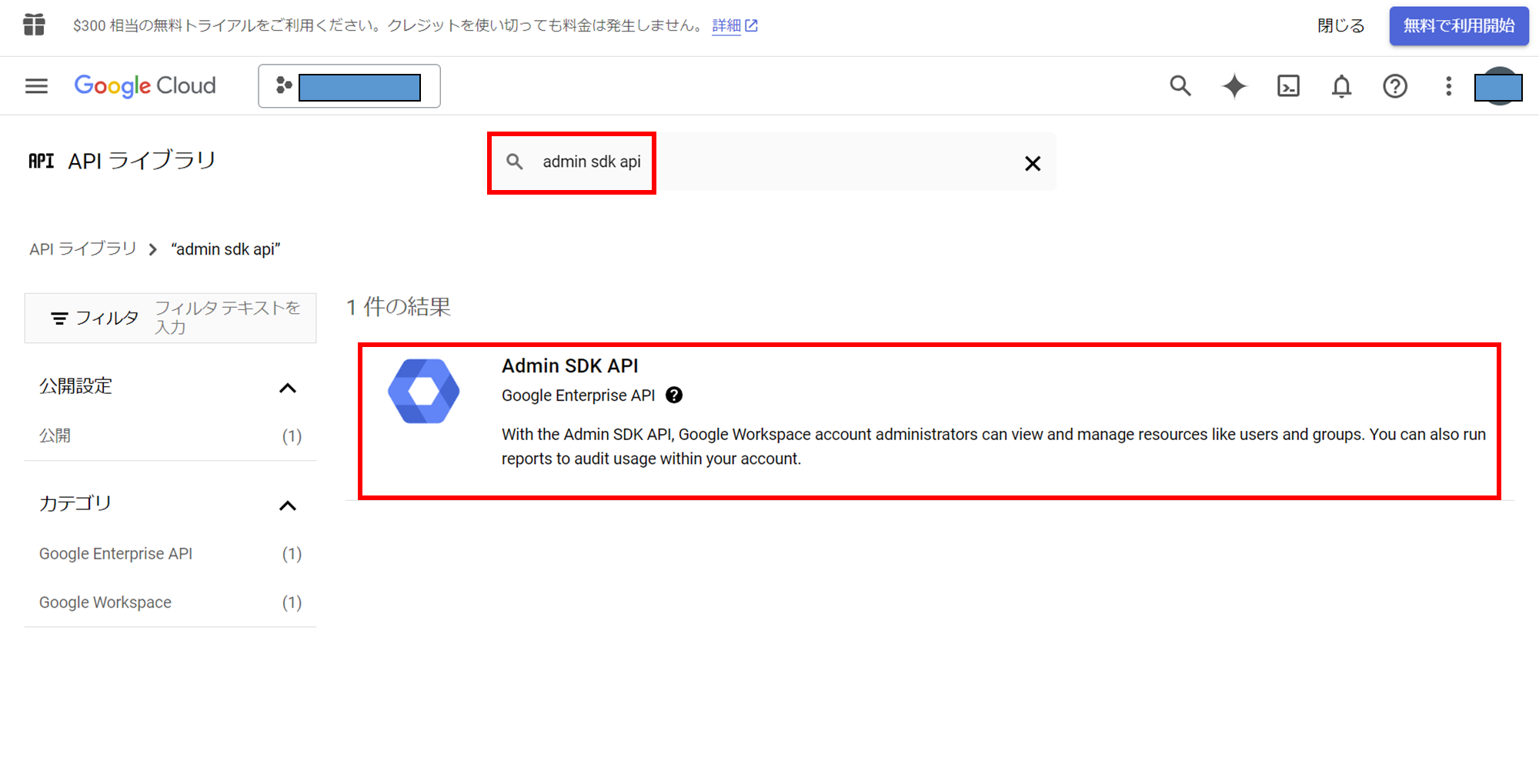Image resolution: width=1539 pixels, height=784 pixels.
Task: Click the Google Cloud logo
Action: click(x=145, y=85)
